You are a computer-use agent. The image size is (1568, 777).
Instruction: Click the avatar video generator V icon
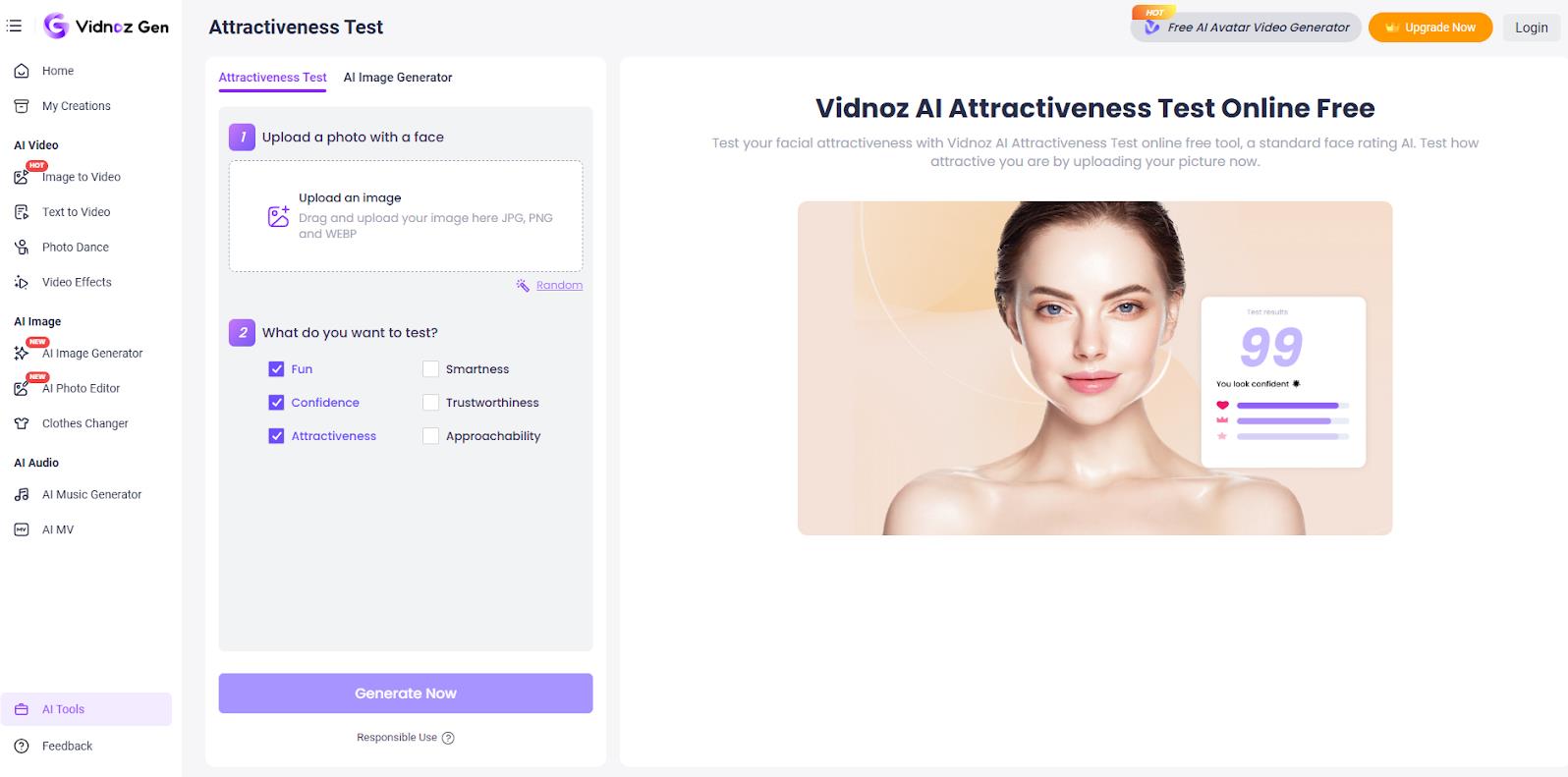(1151, 27)
